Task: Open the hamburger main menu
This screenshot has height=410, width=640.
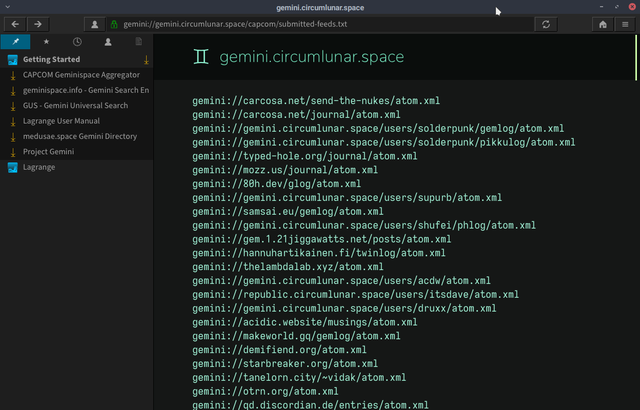Action: coord(625,24)
